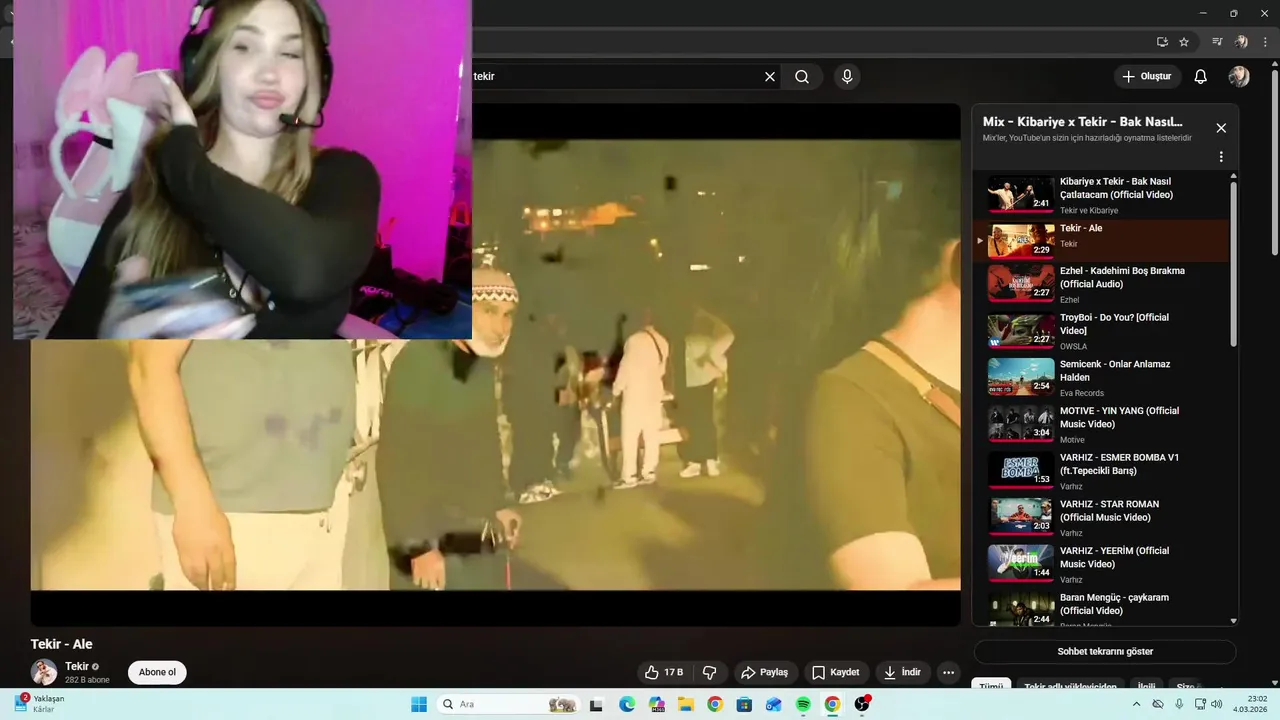
Task: Open Microsoft 365 Copilot taskbar icon
Action: pyautogui.click(x=656, y=704)
